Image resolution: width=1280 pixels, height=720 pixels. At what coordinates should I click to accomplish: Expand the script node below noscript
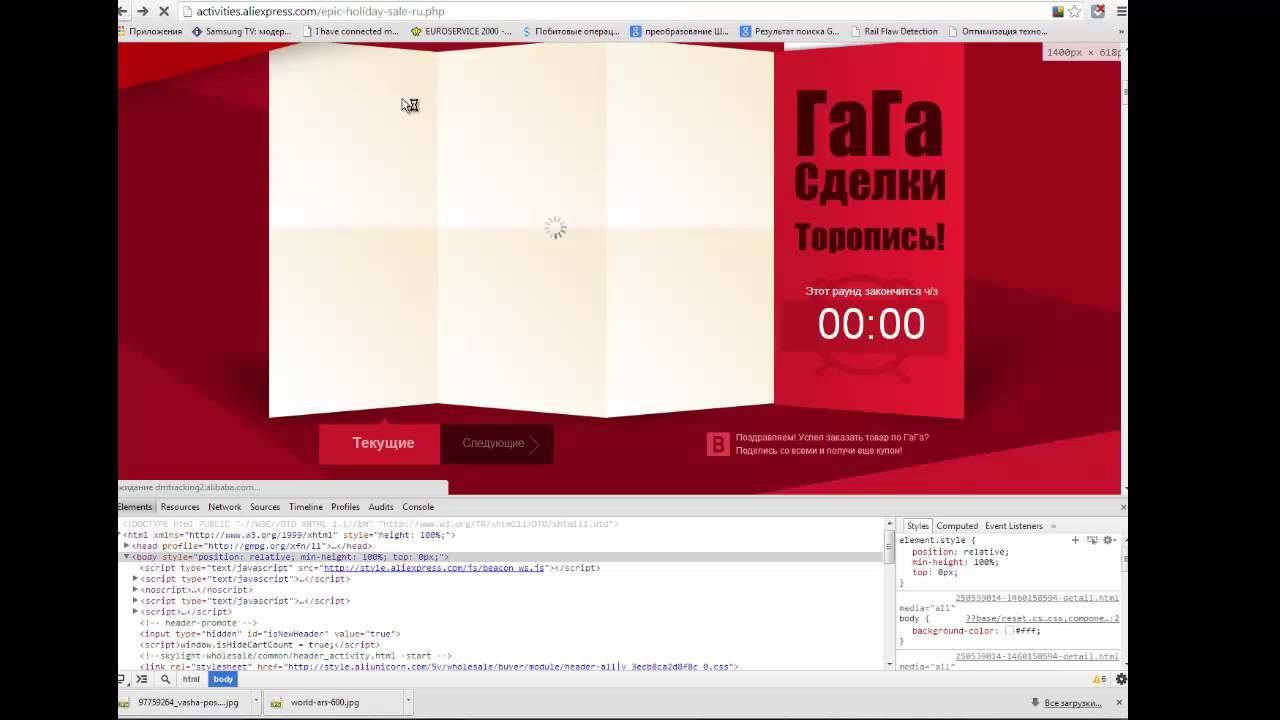pyautogui.click(x=135, y=601)
